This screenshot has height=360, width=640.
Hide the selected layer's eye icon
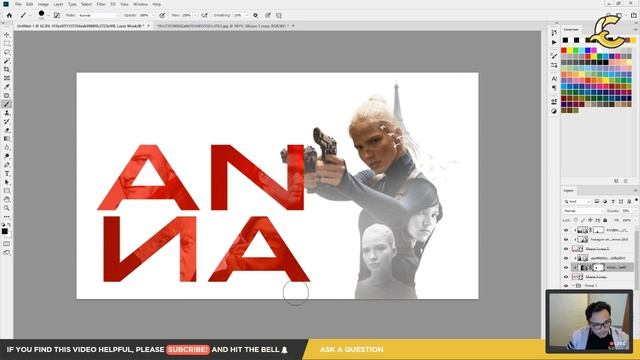(x=566, y=268)
